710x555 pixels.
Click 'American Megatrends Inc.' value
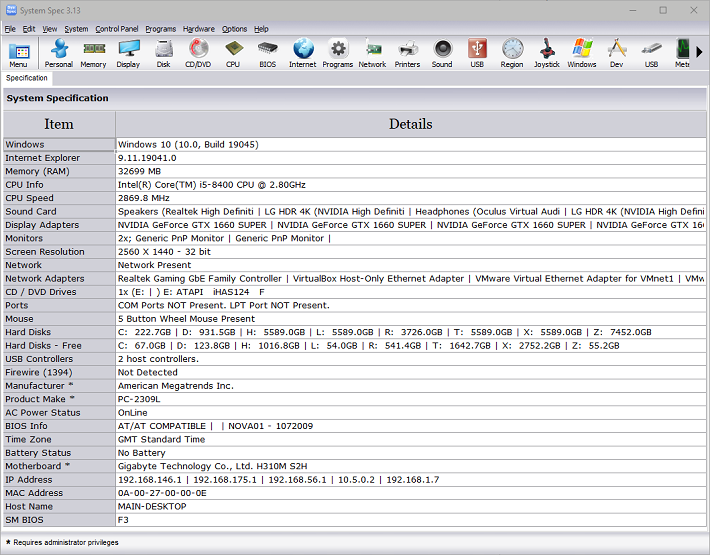tap(176, 386)
